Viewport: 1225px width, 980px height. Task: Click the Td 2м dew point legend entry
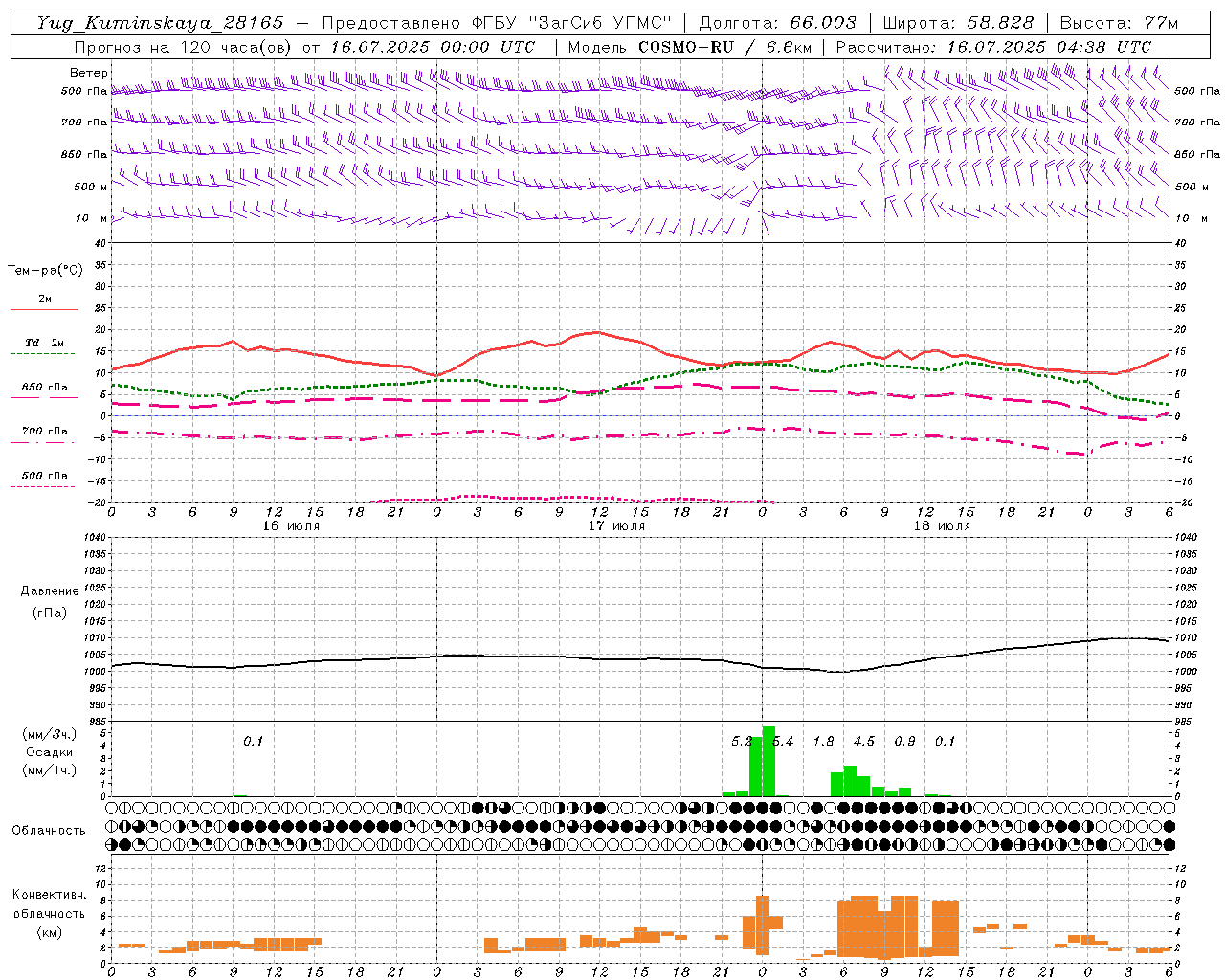click(45, 343)
